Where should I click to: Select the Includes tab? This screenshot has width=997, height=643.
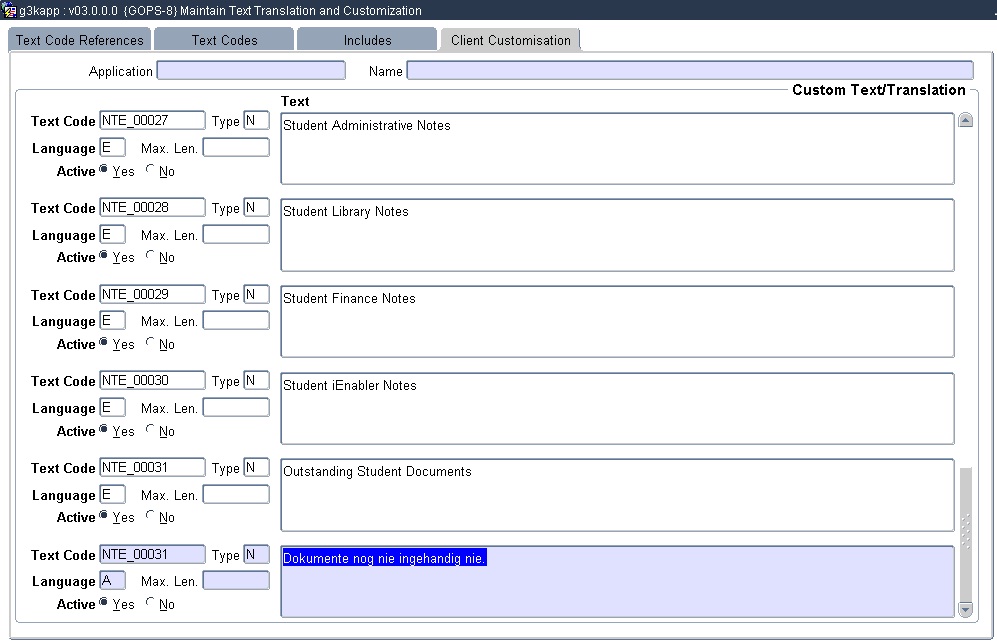pyautogui.click(x=367, y=40)
